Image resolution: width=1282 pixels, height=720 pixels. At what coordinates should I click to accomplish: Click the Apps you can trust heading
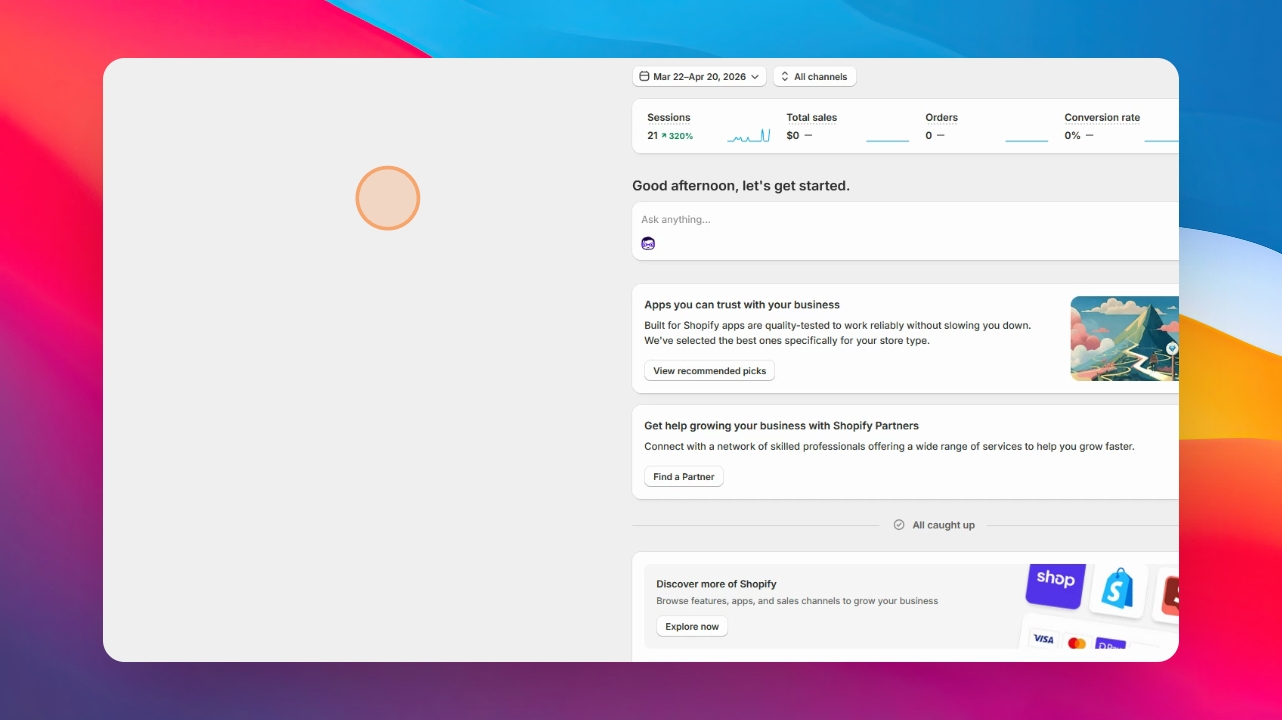(x=742, y=305)
